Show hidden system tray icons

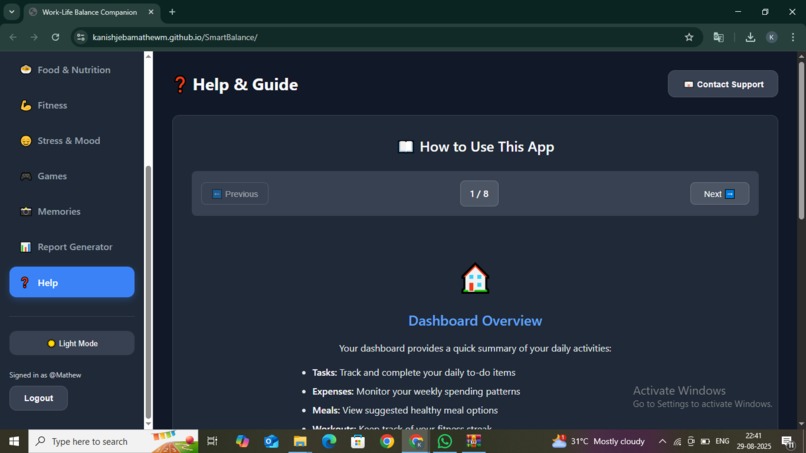click(663, 441)
